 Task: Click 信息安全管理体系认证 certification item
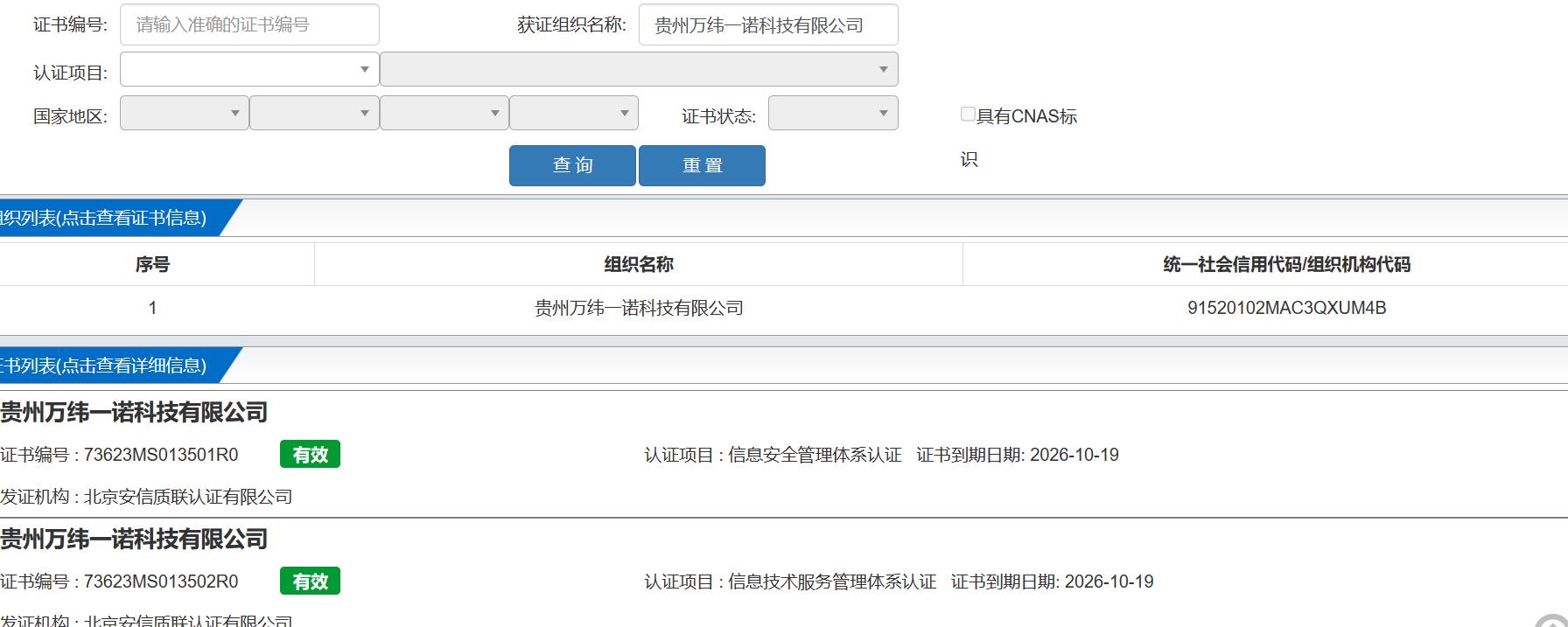[x=815, y=455]
